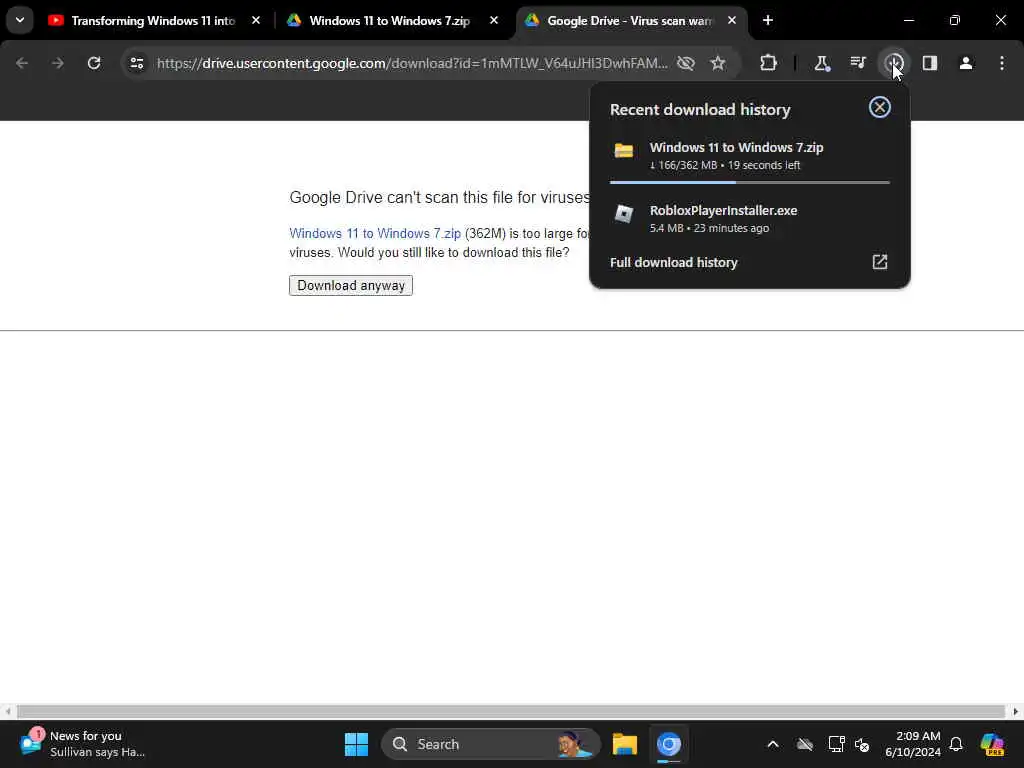The height and width of the screenshot is (768, 1024).
Task: Select the Windows 11 to Windows 7.zip download entry
Action: click(x=750, y=155)
